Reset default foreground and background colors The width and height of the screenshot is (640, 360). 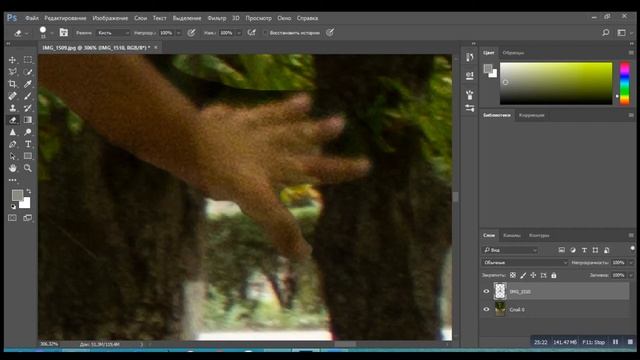(13, 207)
